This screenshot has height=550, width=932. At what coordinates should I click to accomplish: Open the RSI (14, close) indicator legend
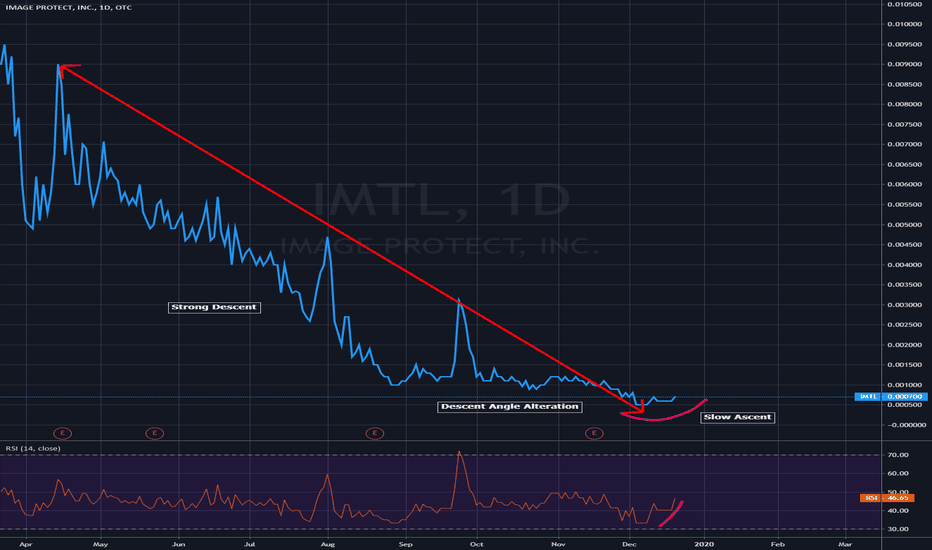[x=33, y=448]
